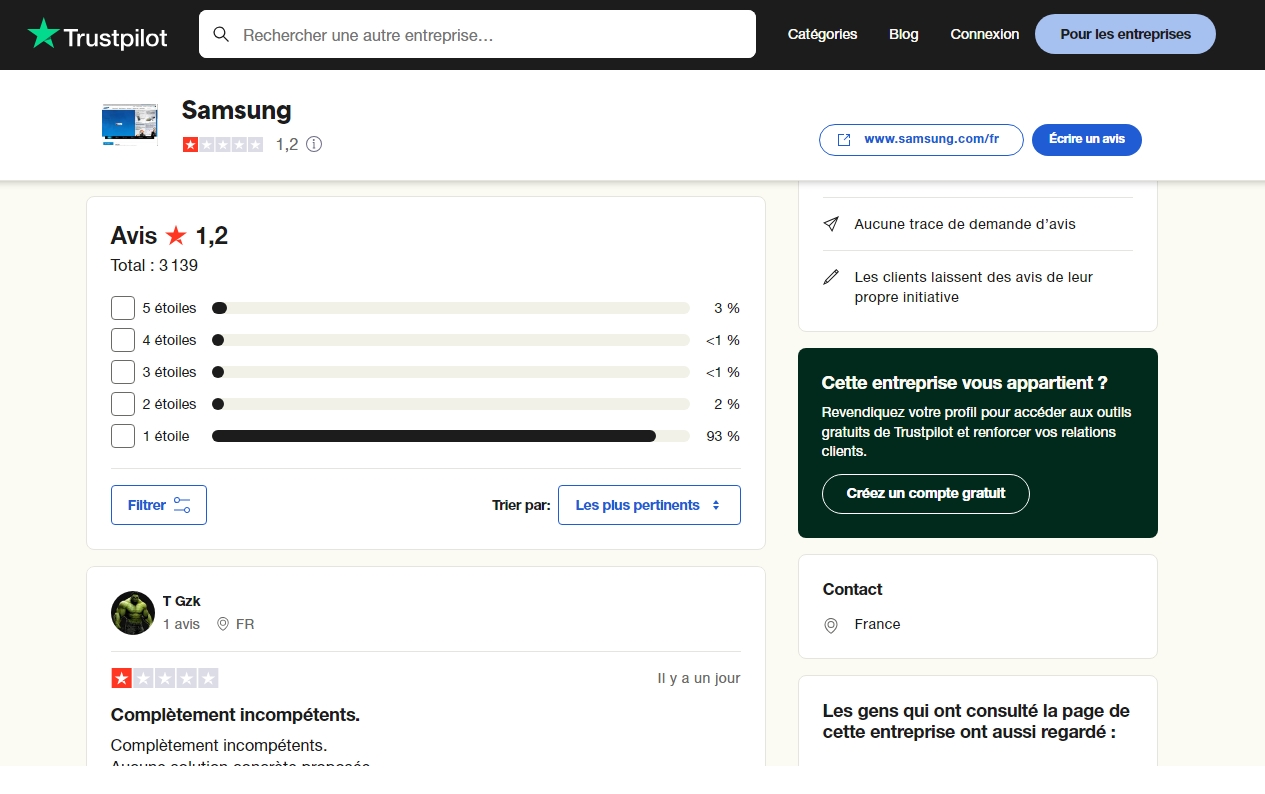Click the info icon beside 1,2 rating

coord(314,144)
